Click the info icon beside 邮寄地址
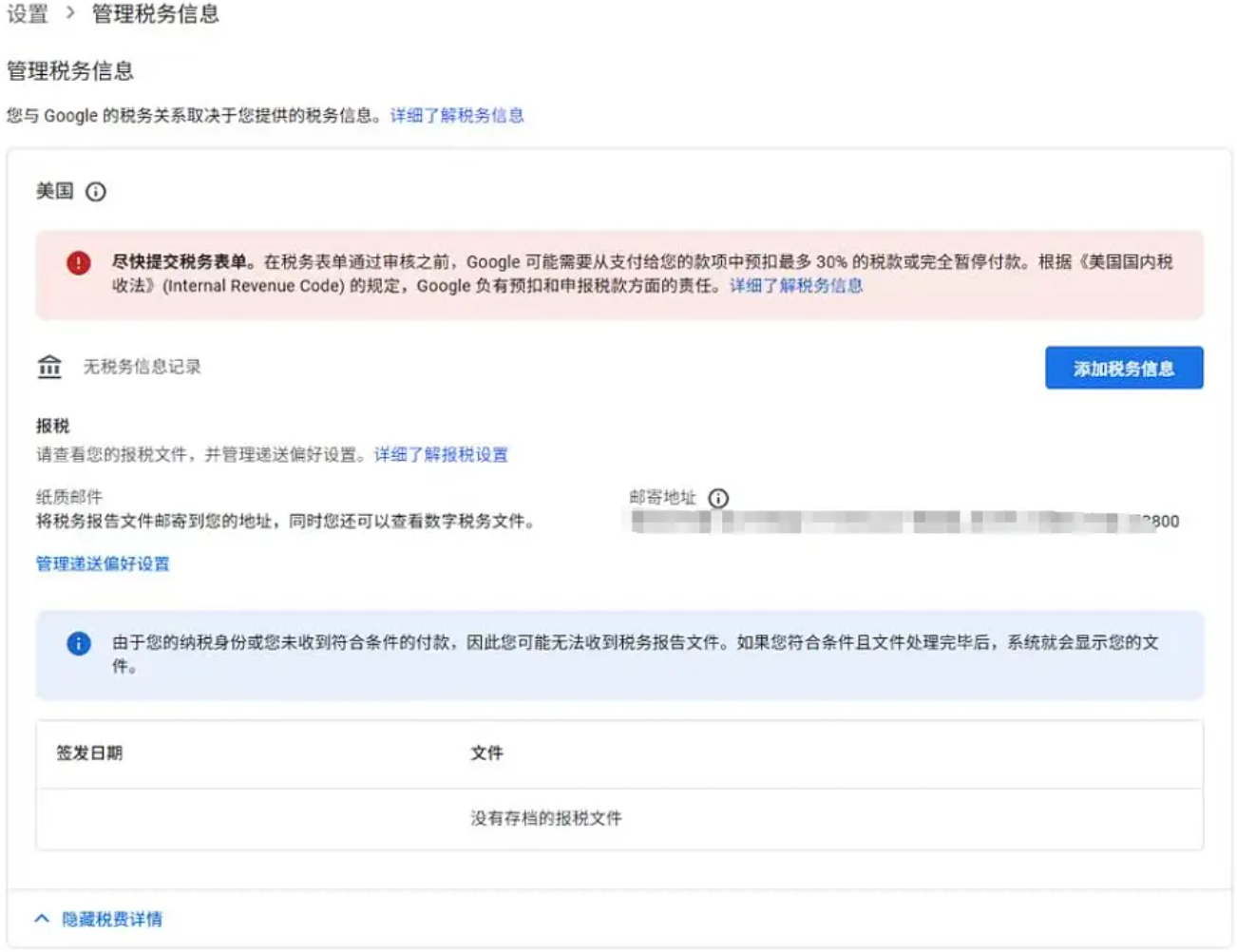Image resolution: width=1237 pixels, height=952 pixels. 719,498
